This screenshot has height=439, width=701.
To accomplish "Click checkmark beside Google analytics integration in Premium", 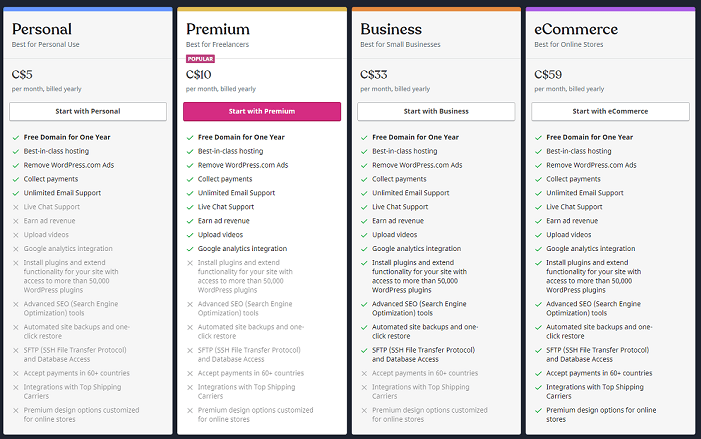I will coord(190,249).
